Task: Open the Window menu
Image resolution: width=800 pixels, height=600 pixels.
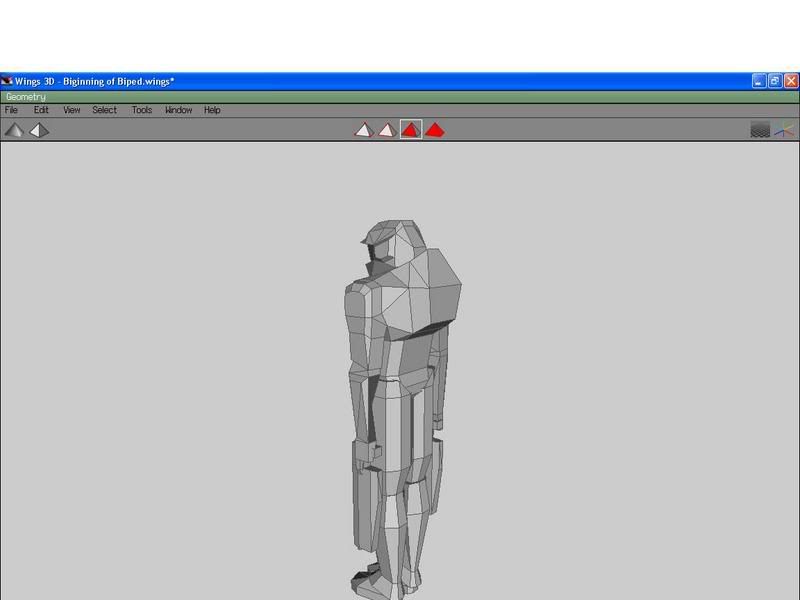Action: 179,110
